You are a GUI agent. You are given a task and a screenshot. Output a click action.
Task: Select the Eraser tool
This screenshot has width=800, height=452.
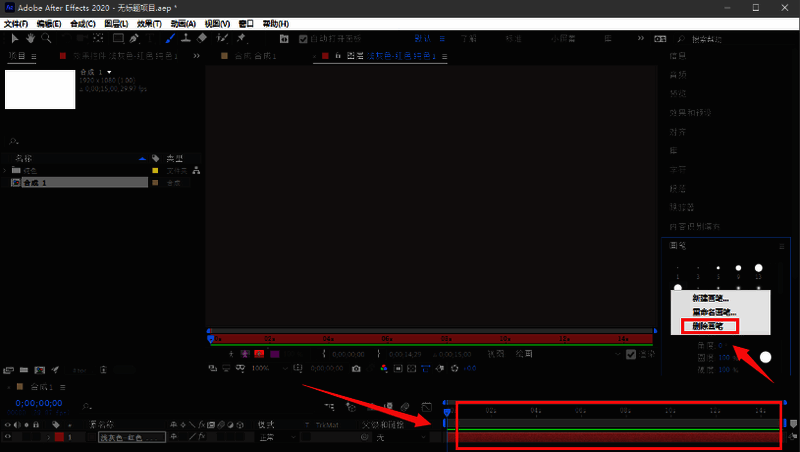tap(202, 38)
